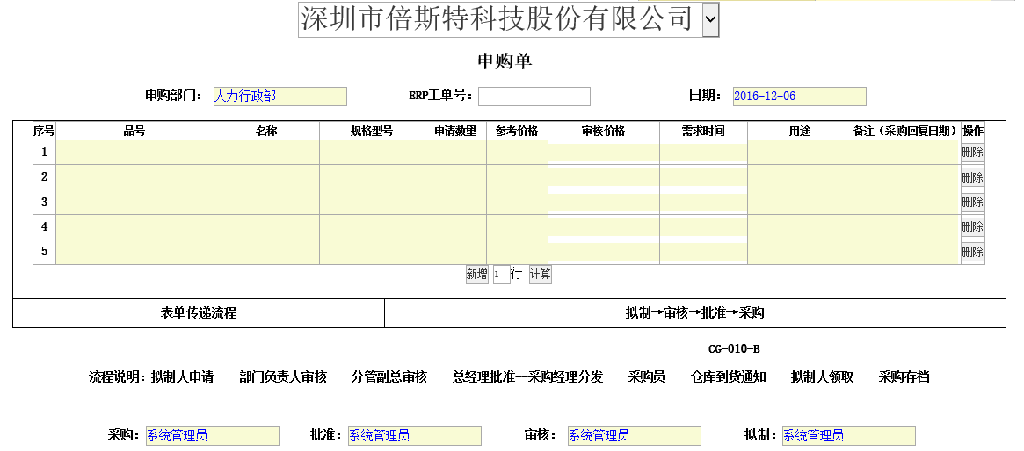Click the 需求时间 cell in row 2

[x=703, y=178]
